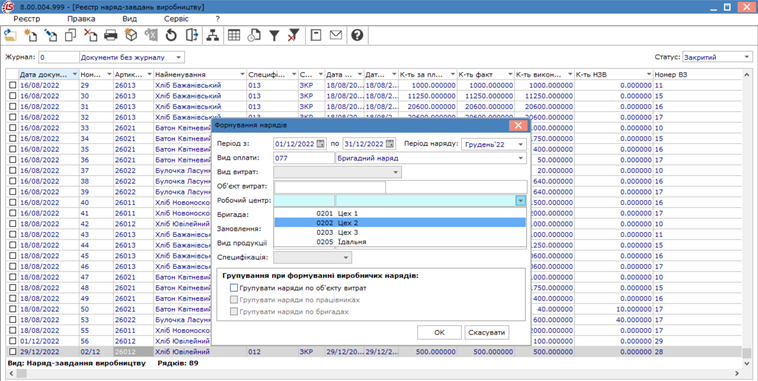The image size is (758, 381).
Task: Open calendar for 31/12/2022 date field
Action: coord(390,144)
